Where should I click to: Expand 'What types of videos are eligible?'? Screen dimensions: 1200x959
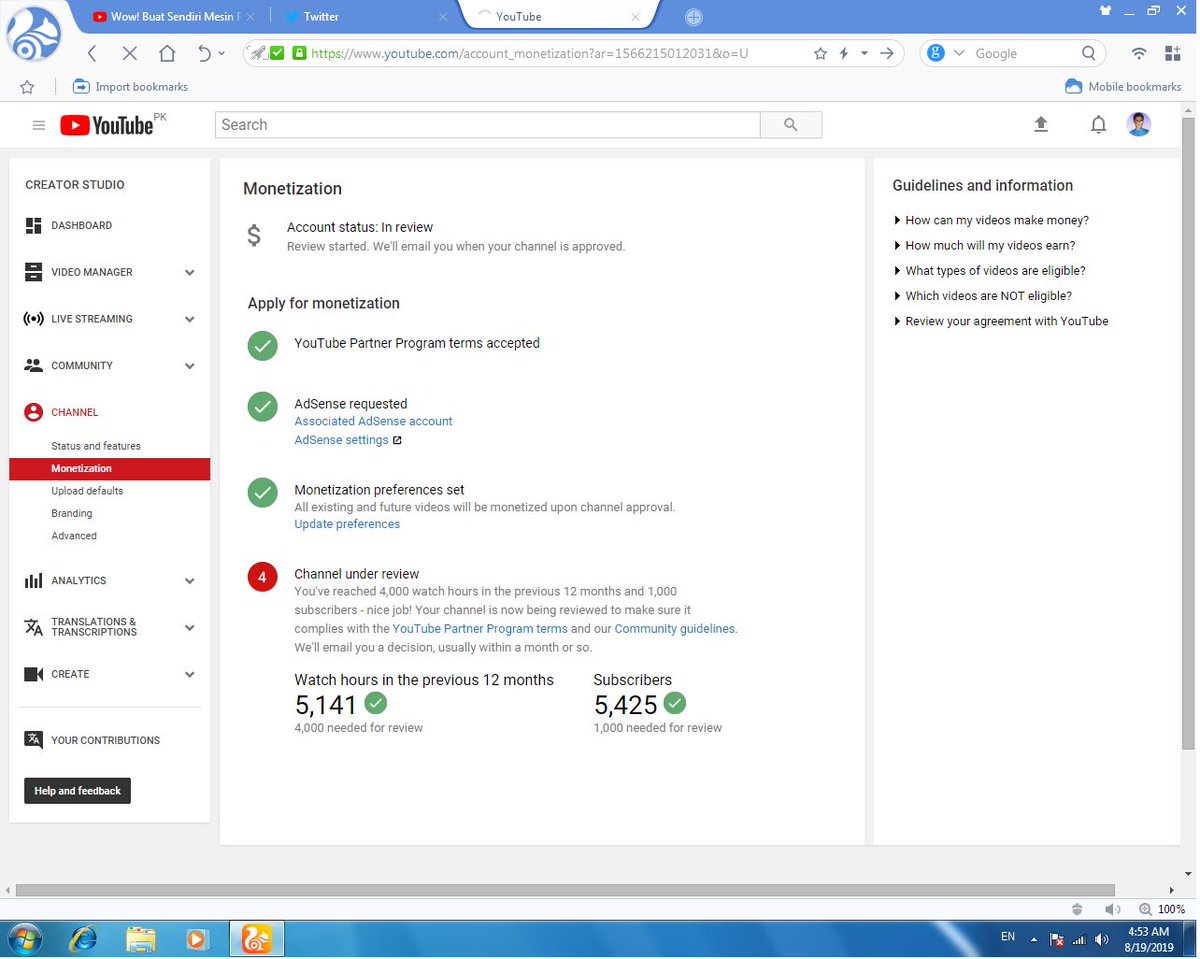pos(990,271)
